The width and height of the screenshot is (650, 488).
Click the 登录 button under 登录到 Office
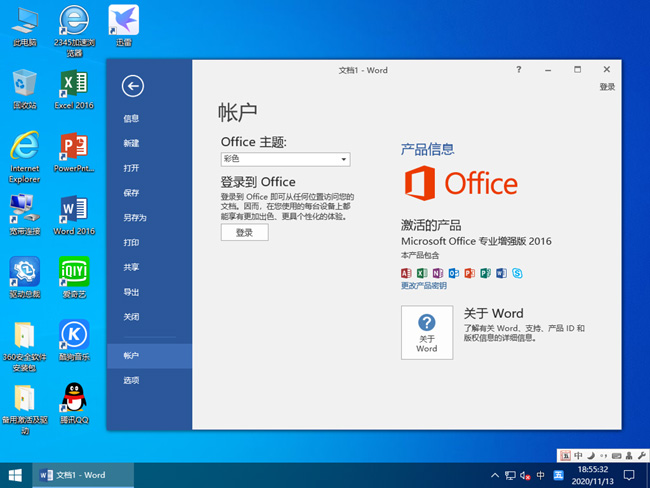point(245,232)
